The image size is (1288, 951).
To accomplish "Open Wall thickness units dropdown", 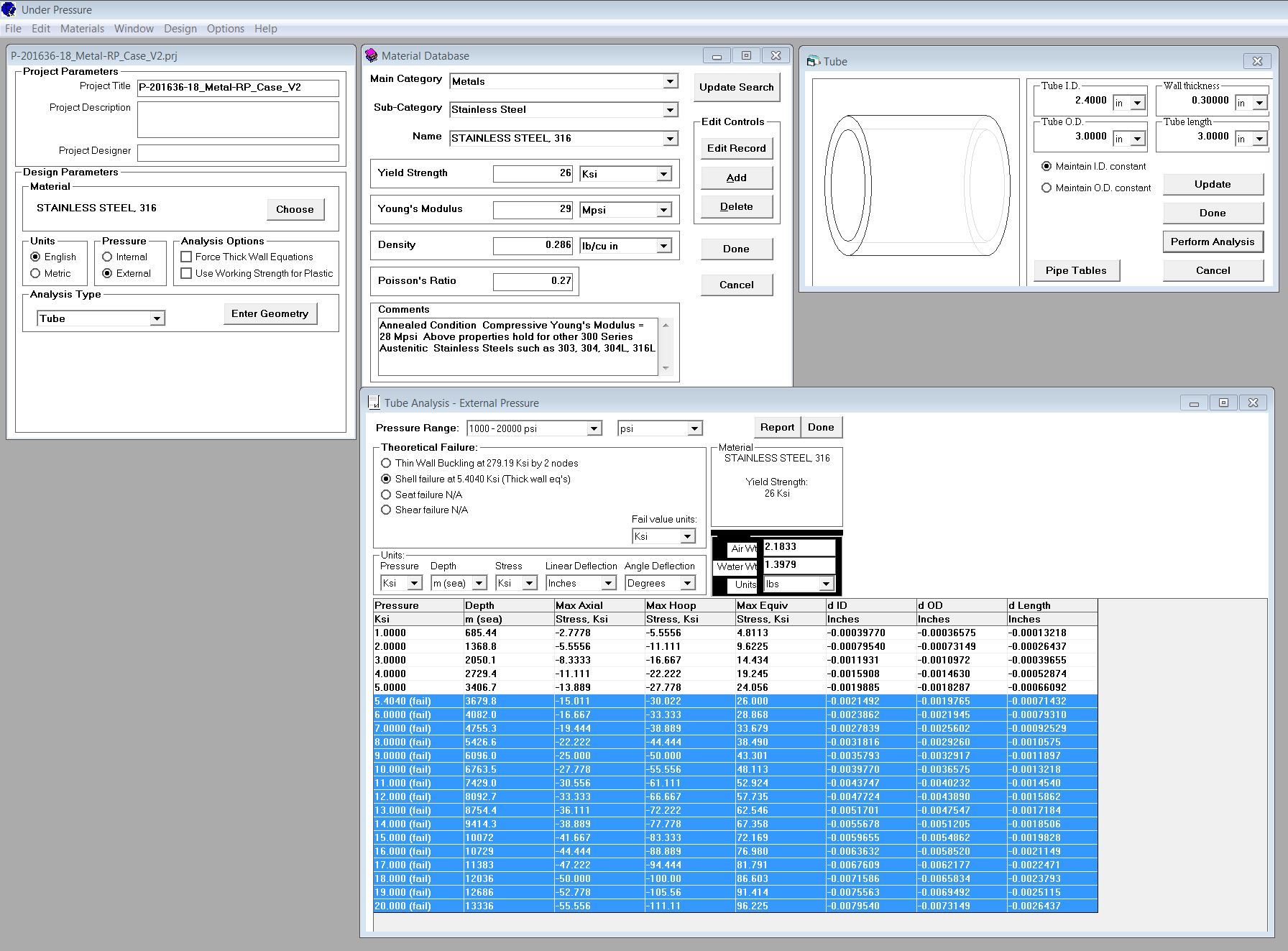I will click(1259, 103).
